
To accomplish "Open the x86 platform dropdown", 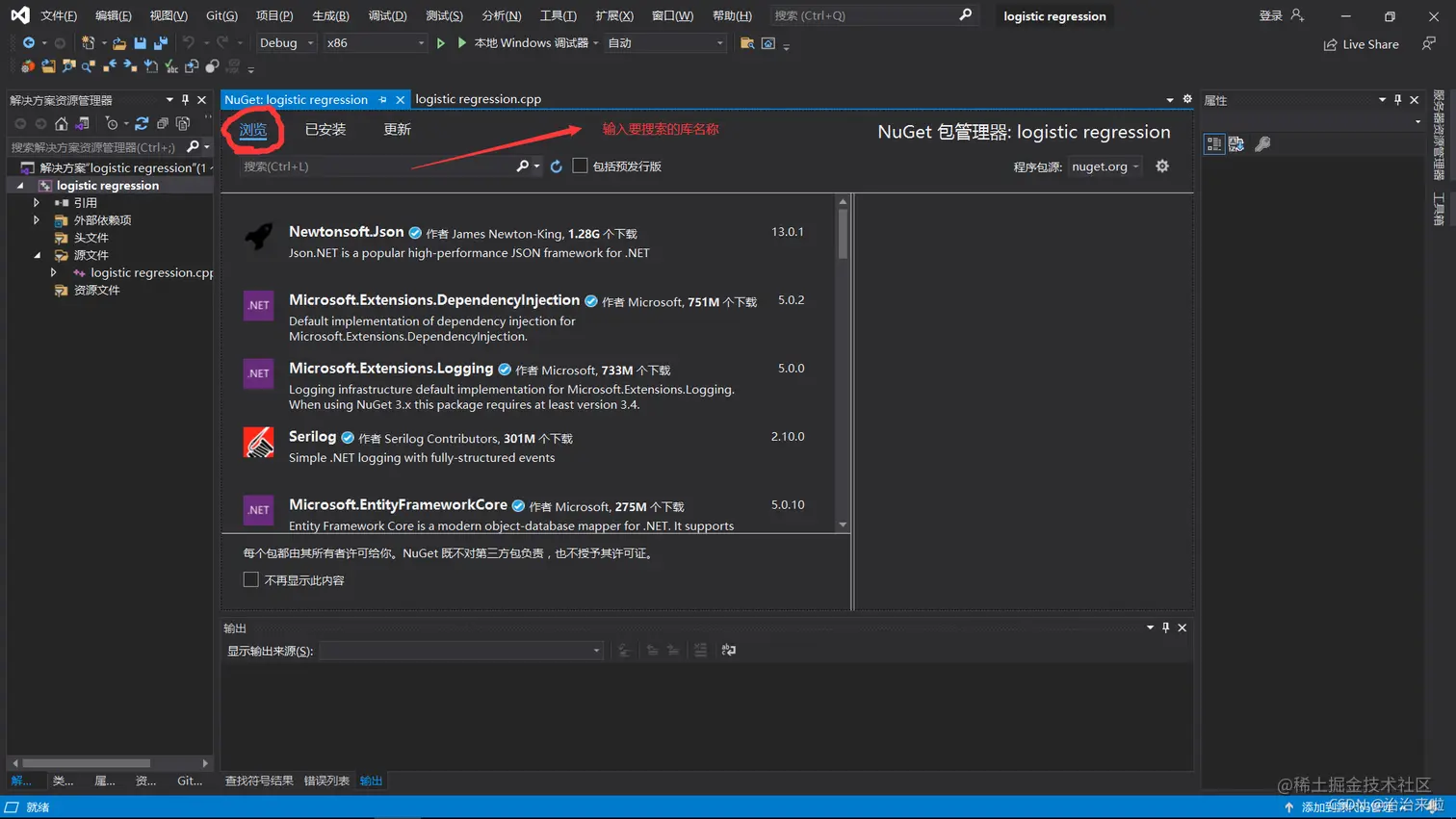I will pos(375,42).
